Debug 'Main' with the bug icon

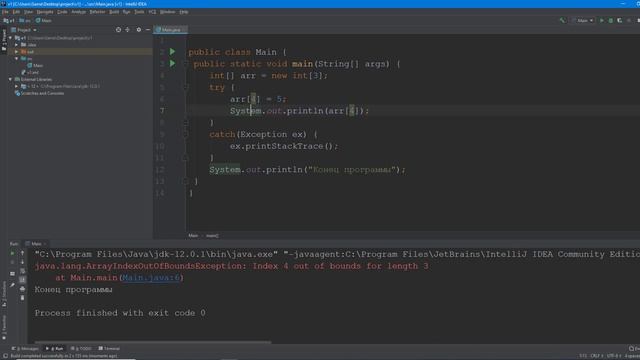tap(611, 20)
